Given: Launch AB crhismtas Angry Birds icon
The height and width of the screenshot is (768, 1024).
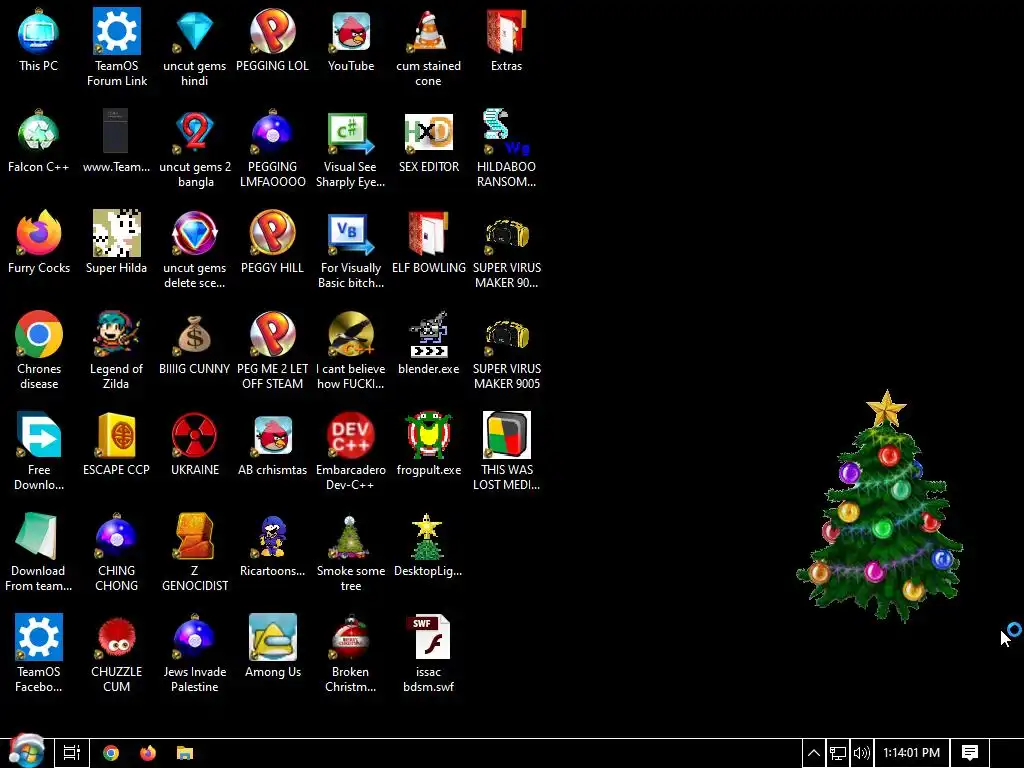Looking at the screenshot, I should point(272,435).
